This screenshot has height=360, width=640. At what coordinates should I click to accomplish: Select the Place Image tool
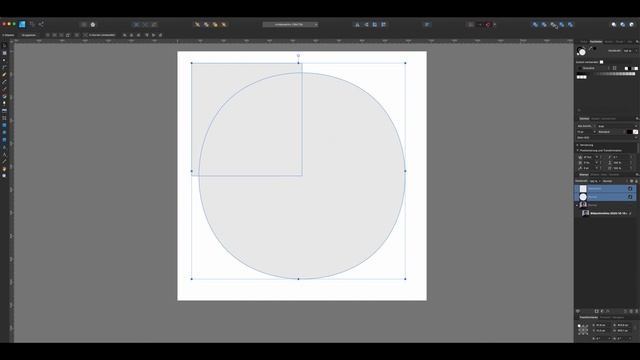pos(4,111)
